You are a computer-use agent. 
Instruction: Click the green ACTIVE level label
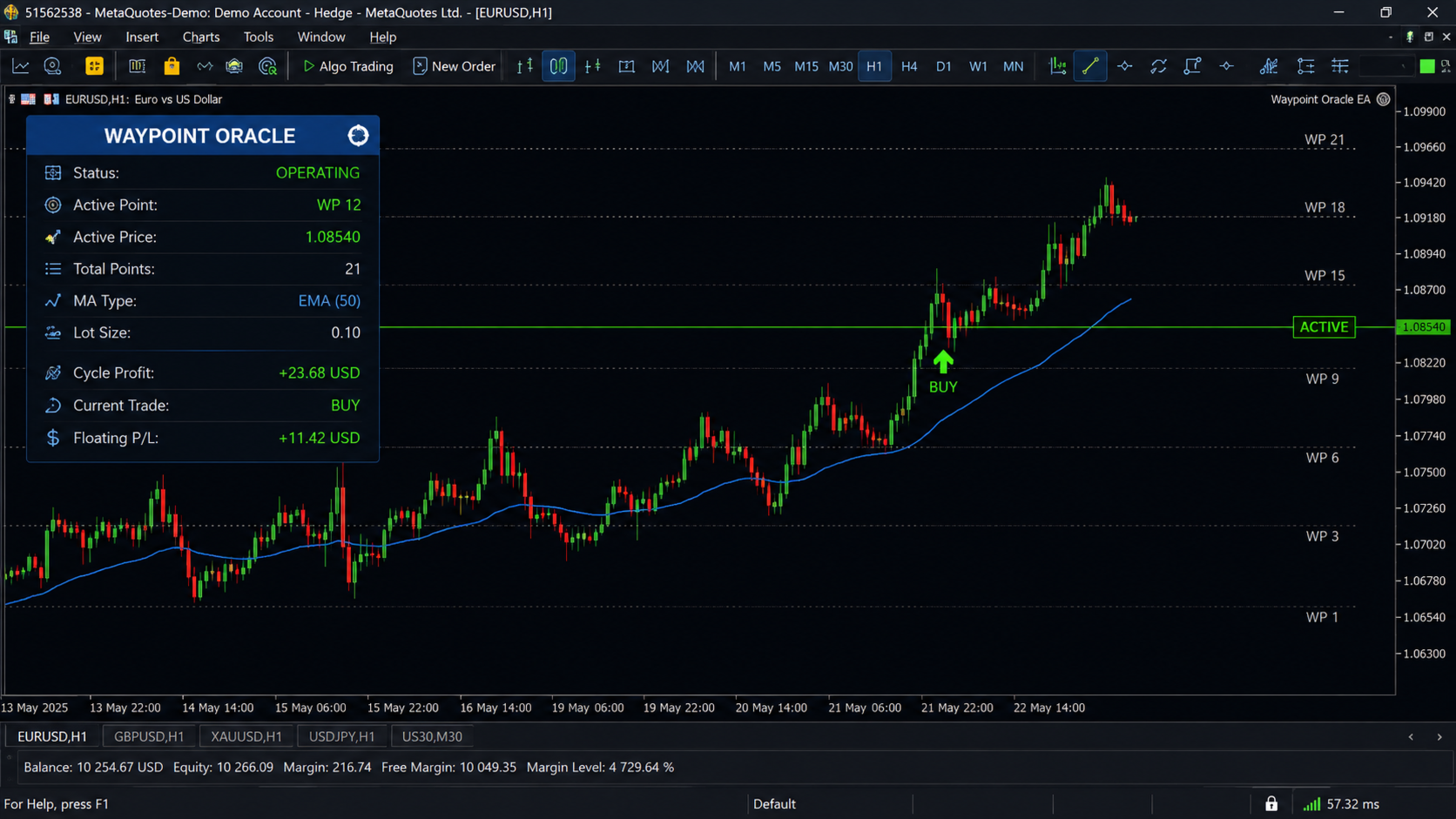click(1324, 327)
